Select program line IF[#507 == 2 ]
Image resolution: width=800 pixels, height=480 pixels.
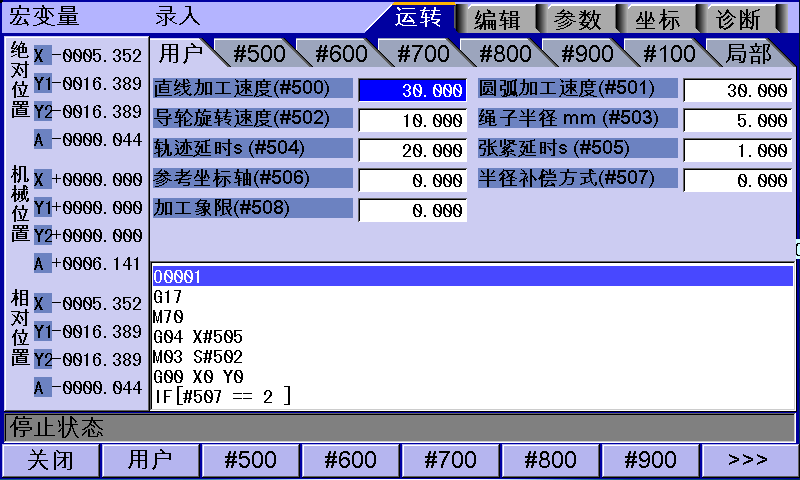472,396
